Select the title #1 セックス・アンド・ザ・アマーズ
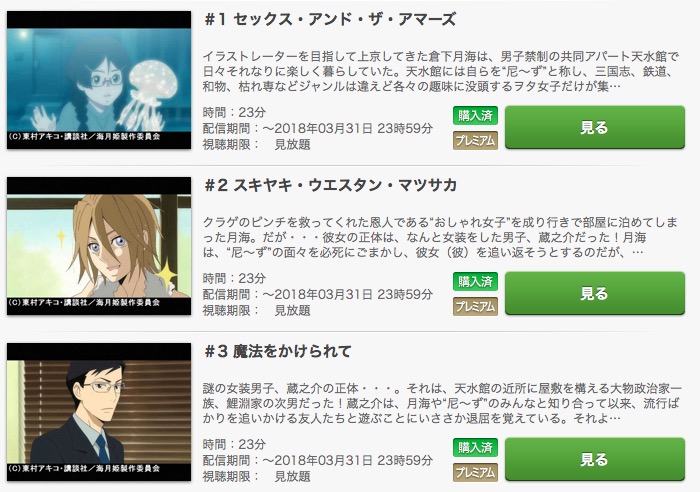The height and width of the screenshot is (492, 700). 330,19
